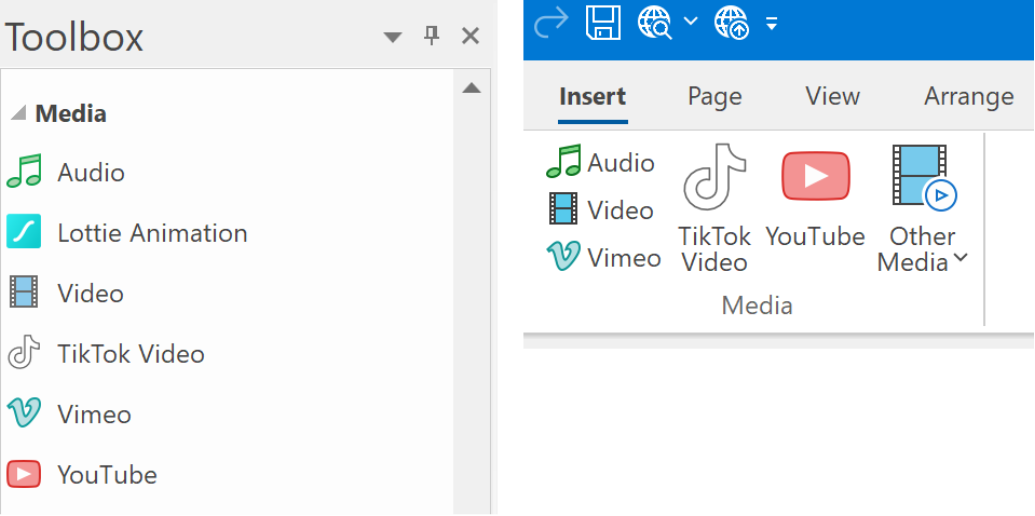Viewport: 1035px width, 516px height.
Task: Choose TikTok Video in Toolbox list
Action: click(106, 354)
